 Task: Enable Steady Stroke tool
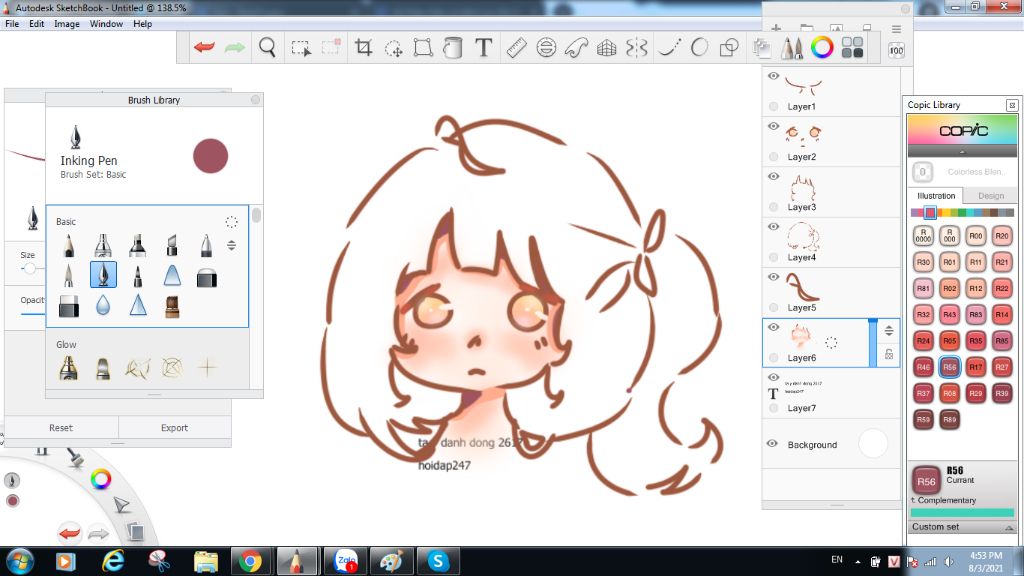click(669, 48)
